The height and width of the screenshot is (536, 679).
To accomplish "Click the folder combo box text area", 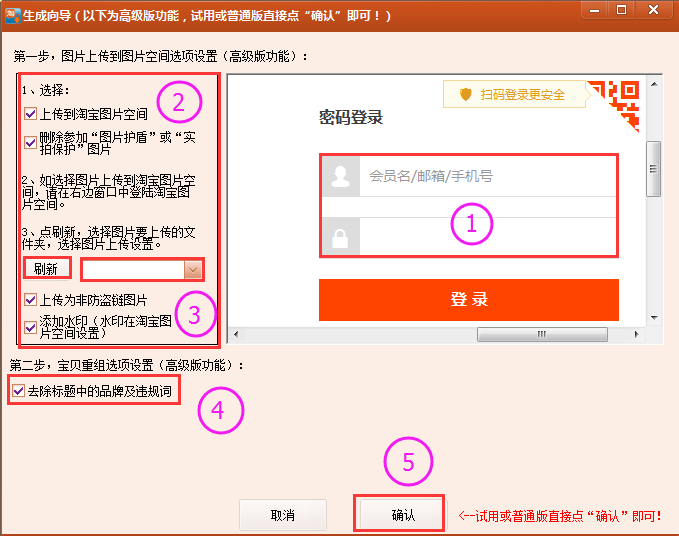I will pyautogui.click(x=133, y=270).
